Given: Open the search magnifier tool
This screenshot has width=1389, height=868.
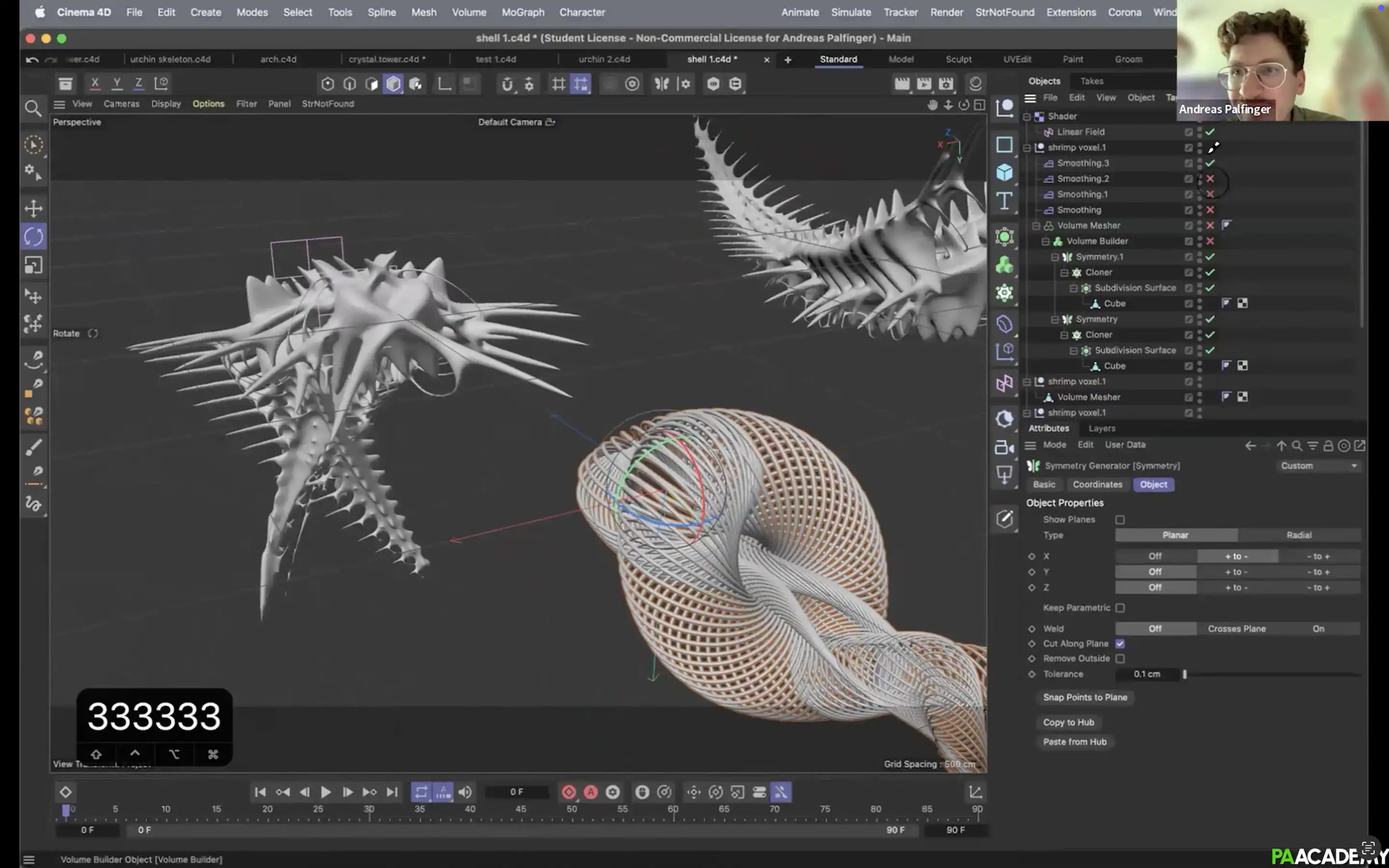Looking at the screenshot, I should [33, 108].
